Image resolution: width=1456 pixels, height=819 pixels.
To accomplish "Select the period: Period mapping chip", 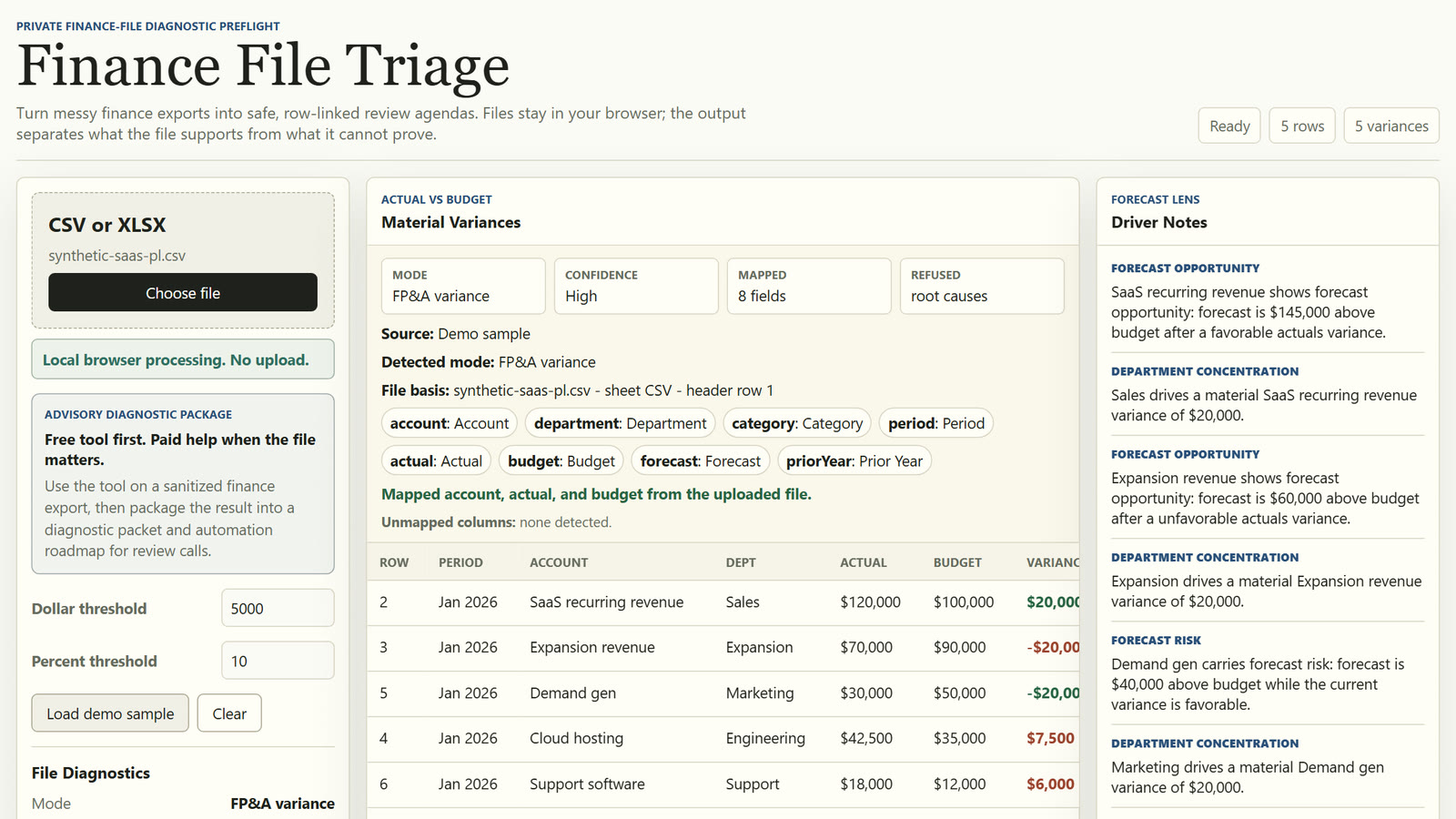I will click(x=936, y=423).
